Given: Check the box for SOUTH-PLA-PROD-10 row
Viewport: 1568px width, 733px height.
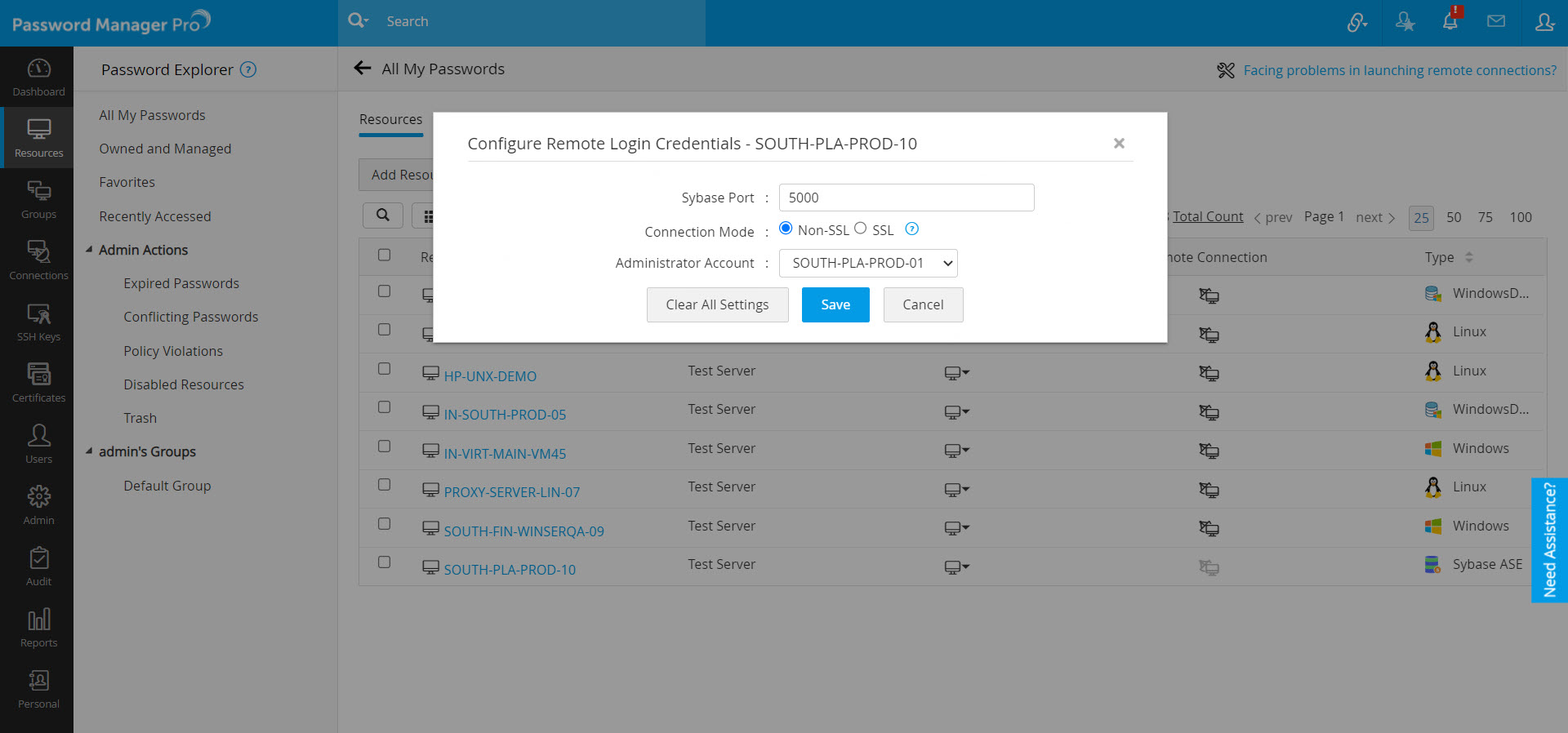Looking at the screenshot, I should pos(384,562).
